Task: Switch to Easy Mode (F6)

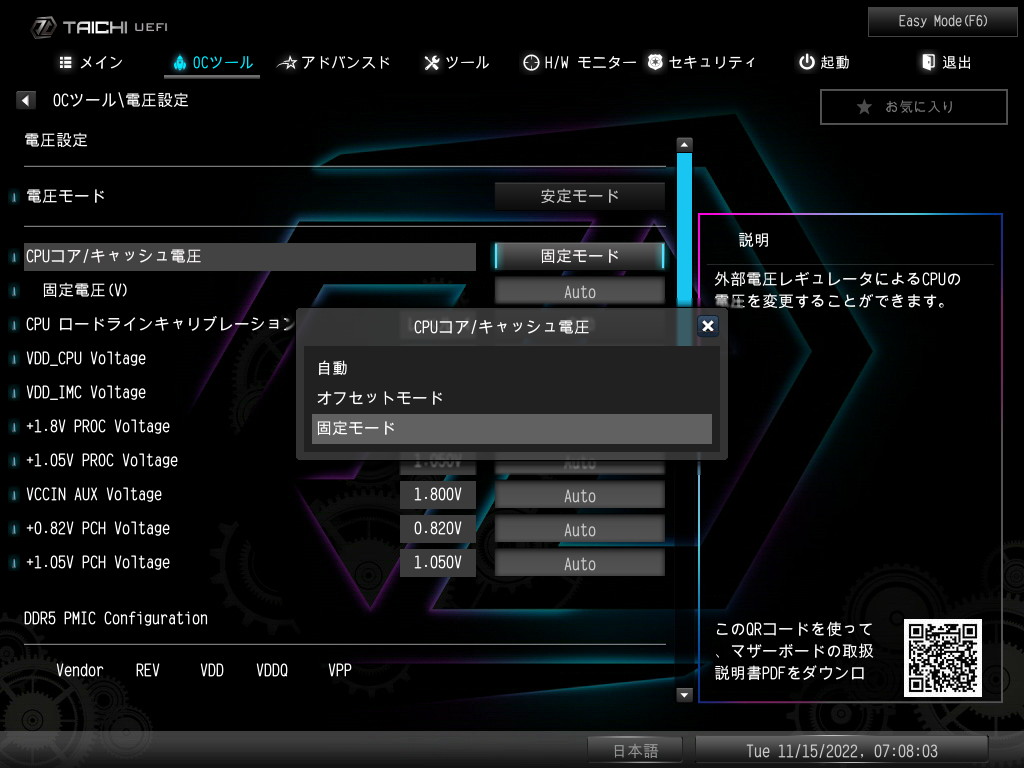Action: [942, 22]
